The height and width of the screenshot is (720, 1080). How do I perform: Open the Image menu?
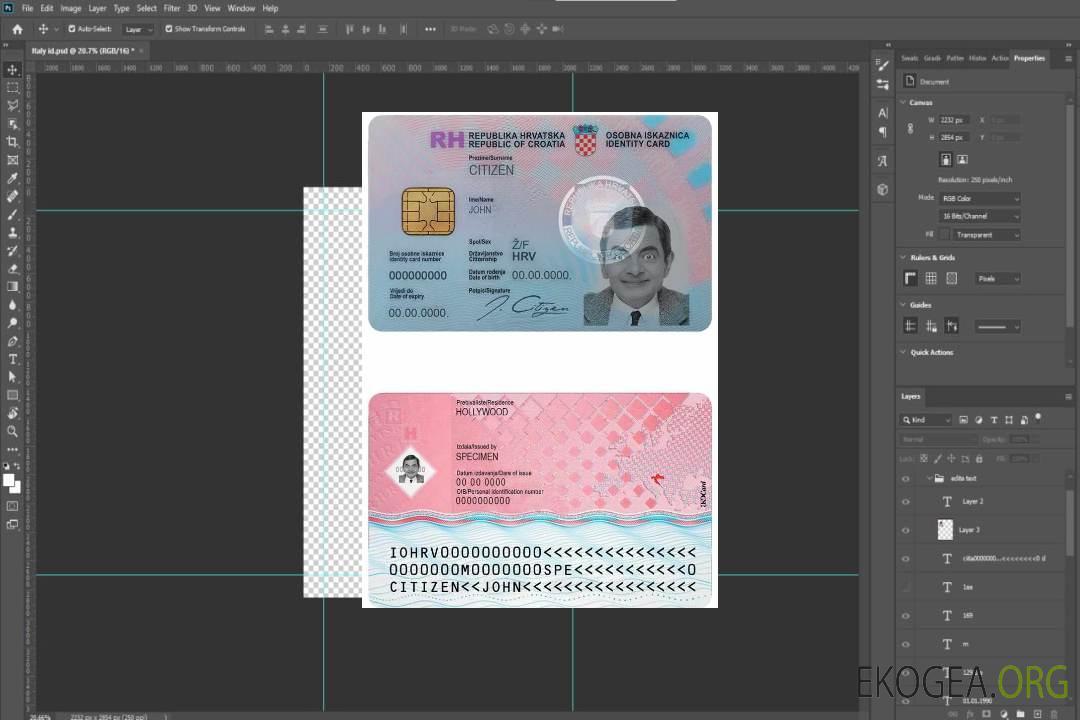click(71, 8)
